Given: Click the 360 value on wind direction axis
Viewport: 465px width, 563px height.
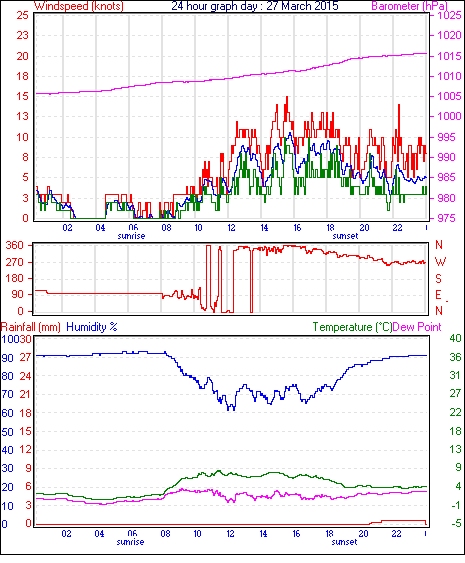Looking at the screenshot, I should coord(15,246).
